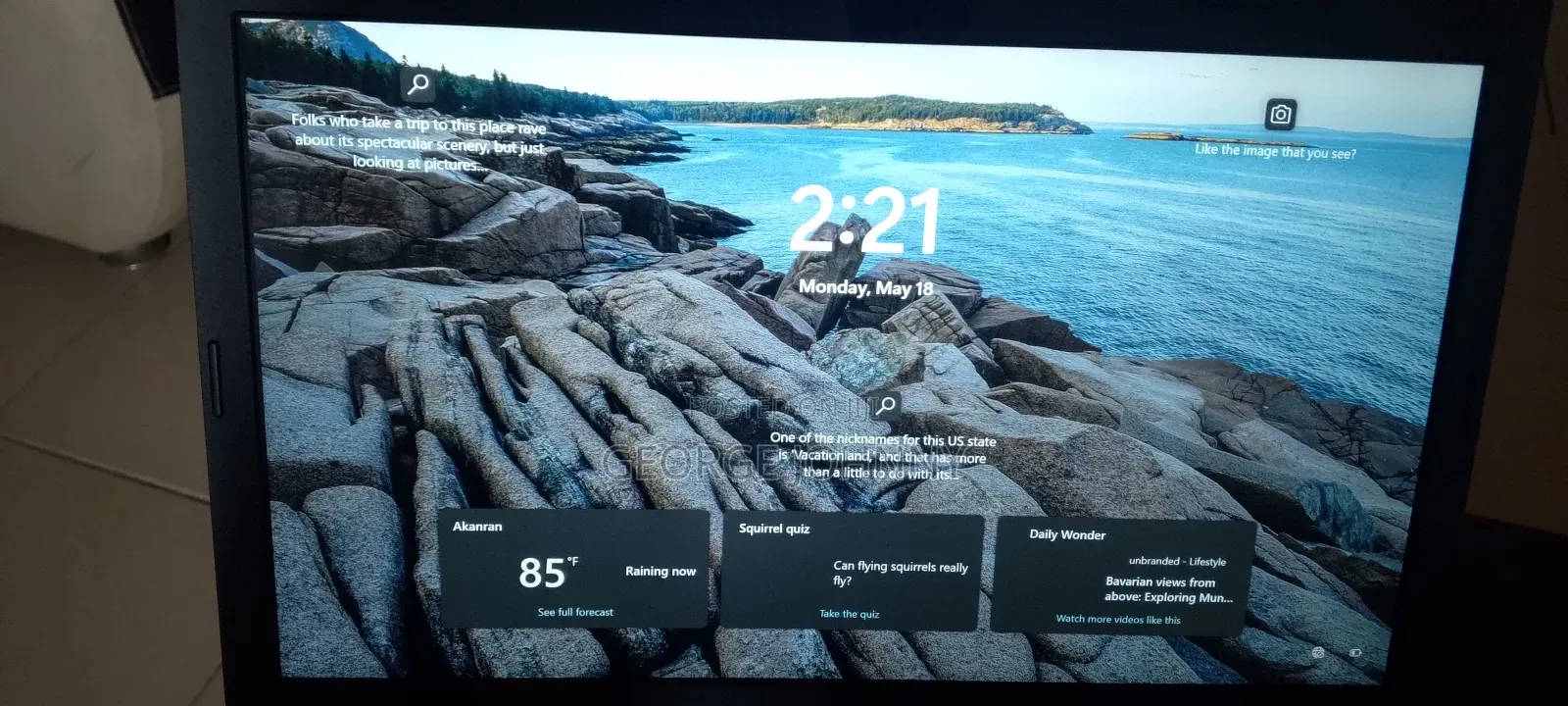Click 'Bavarian views from above' headline
Image resolution: width=1568 pixels, height=706 pixels.
[x=1168, y=589]
